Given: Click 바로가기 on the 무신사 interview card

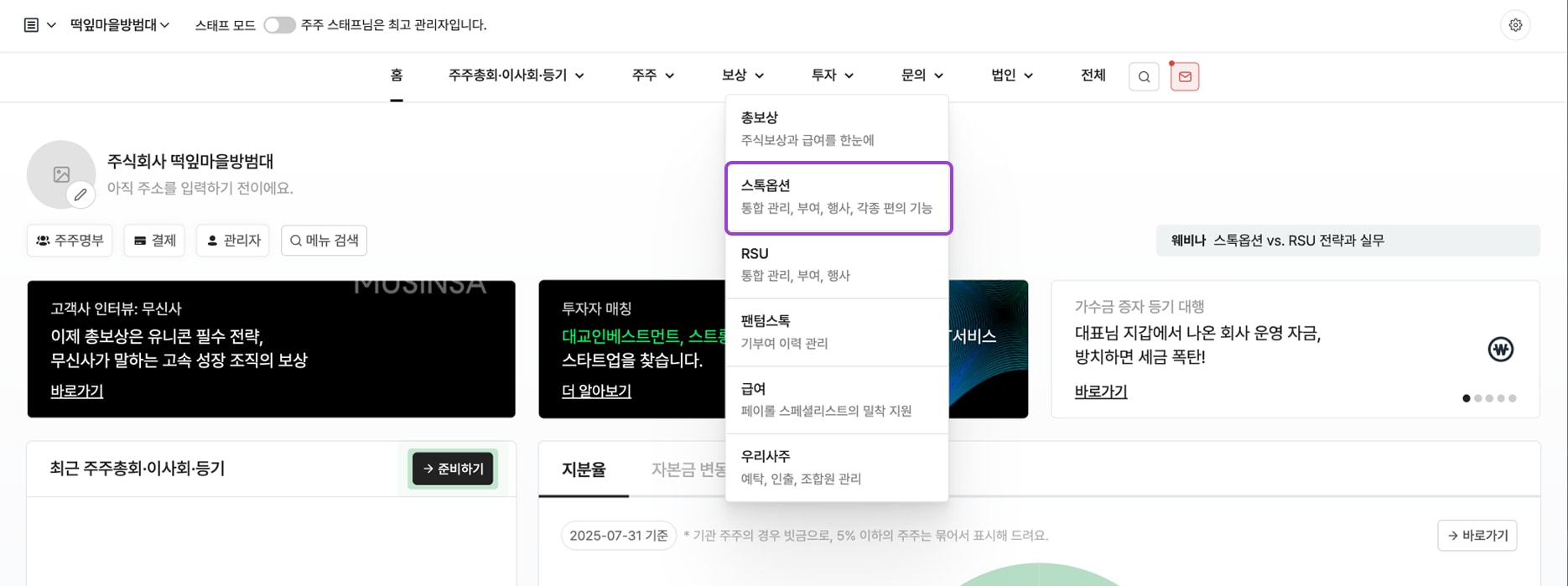Looking at the screenshot, I should pos(77,391).
